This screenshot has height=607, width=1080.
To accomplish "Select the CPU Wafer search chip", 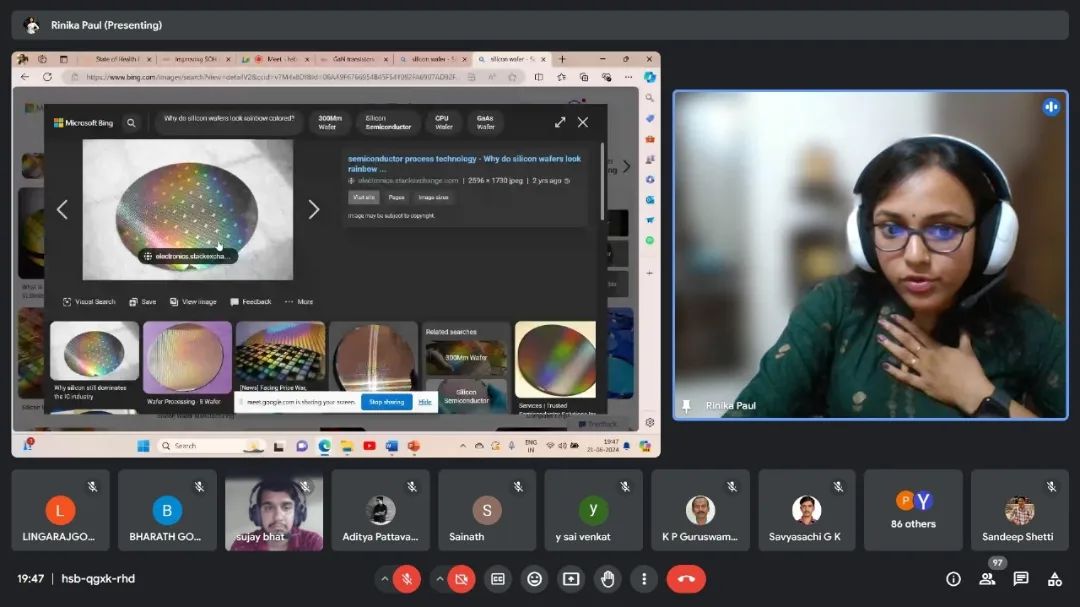I will pyautogui.click(x=443, y=123).
